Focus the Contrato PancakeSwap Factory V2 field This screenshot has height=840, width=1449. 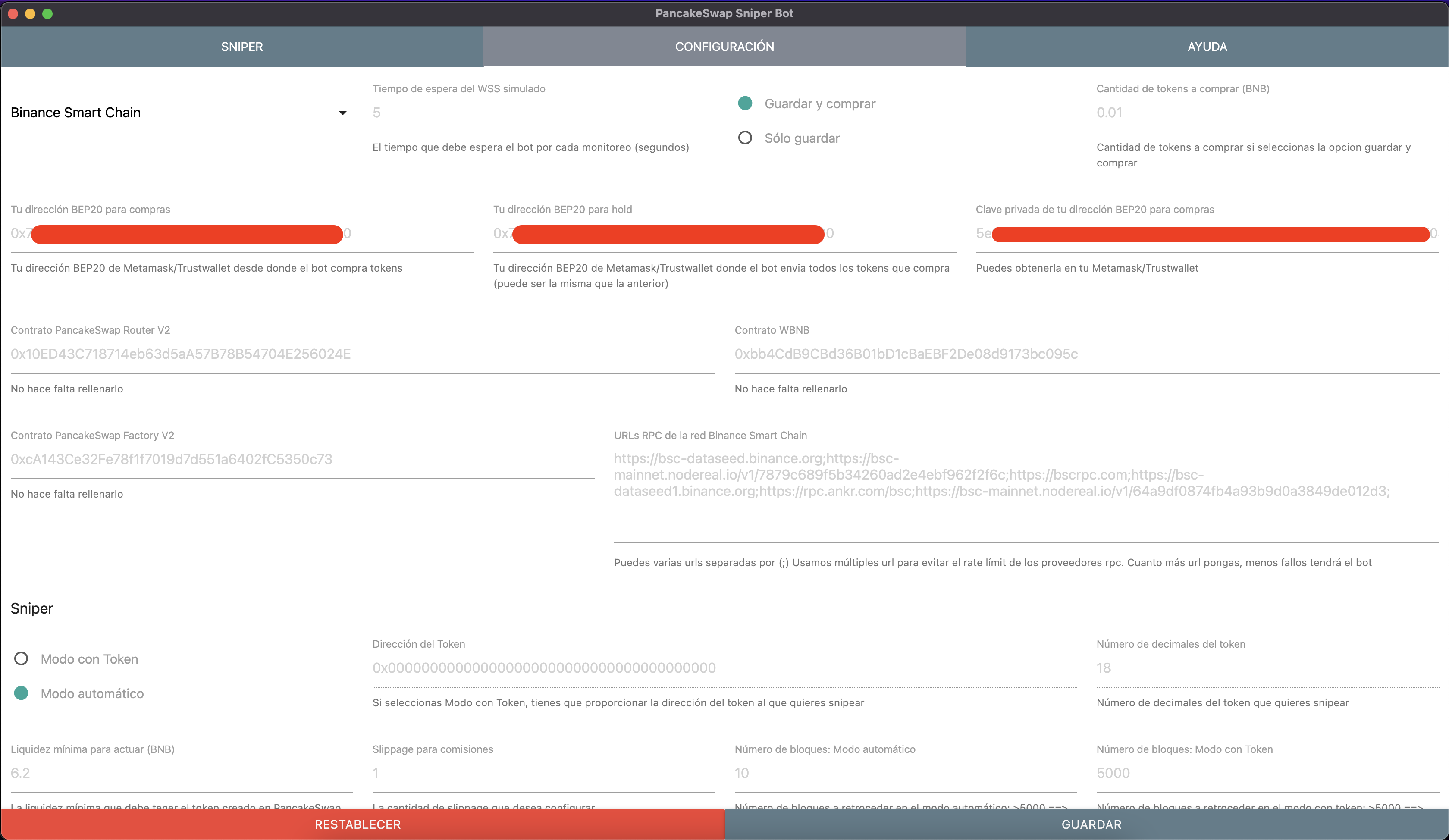tap(302, 459)
